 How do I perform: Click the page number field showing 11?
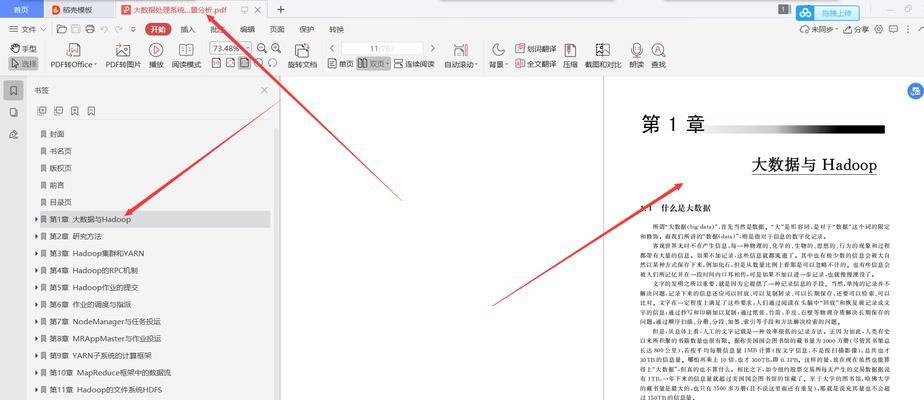pyautogui.click(x=382, y=48)
